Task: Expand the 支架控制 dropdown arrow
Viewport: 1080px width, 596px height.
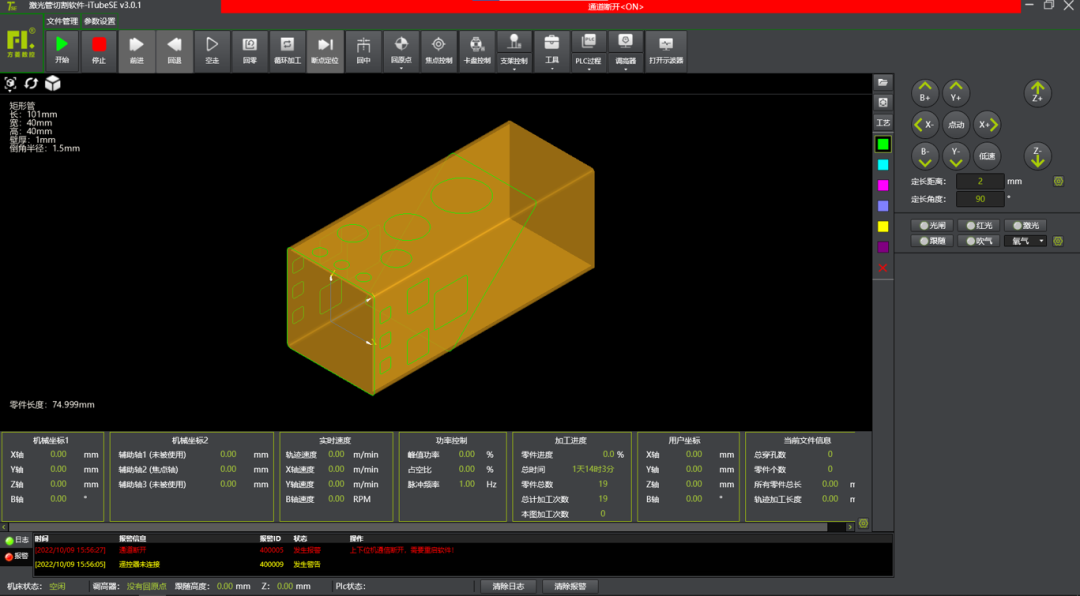Action: pyautogui.click(x=514, y=69)
